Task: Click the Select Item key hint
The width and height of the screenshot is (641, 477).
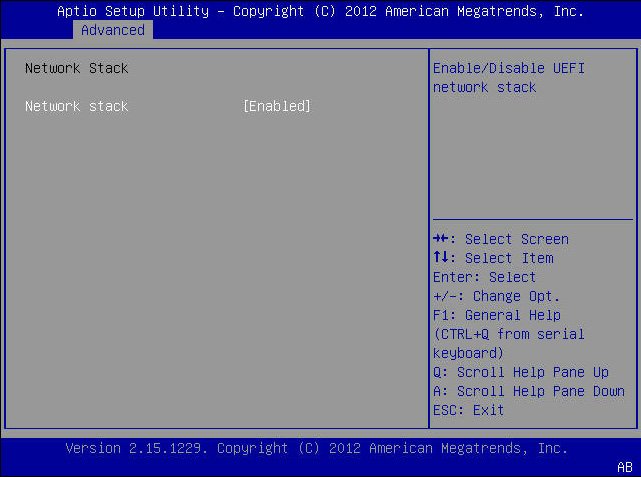Action: (493, 258)
